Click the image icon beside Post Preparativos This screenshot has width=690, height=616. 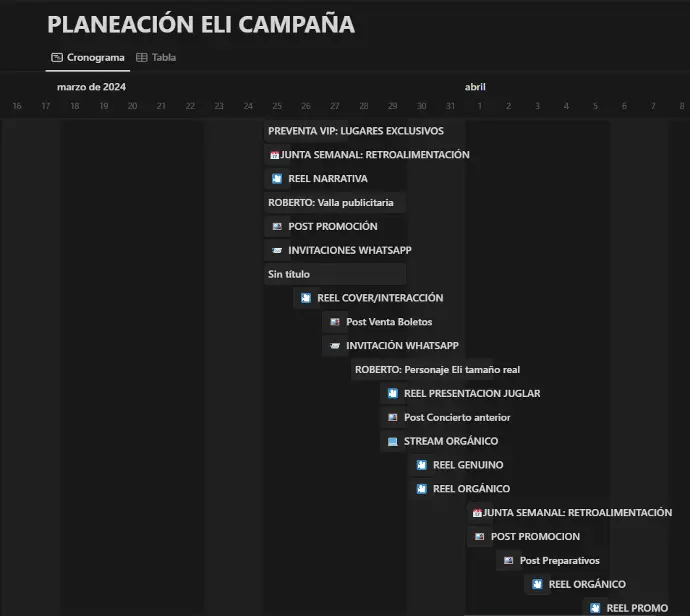click(x=508, y=561)
